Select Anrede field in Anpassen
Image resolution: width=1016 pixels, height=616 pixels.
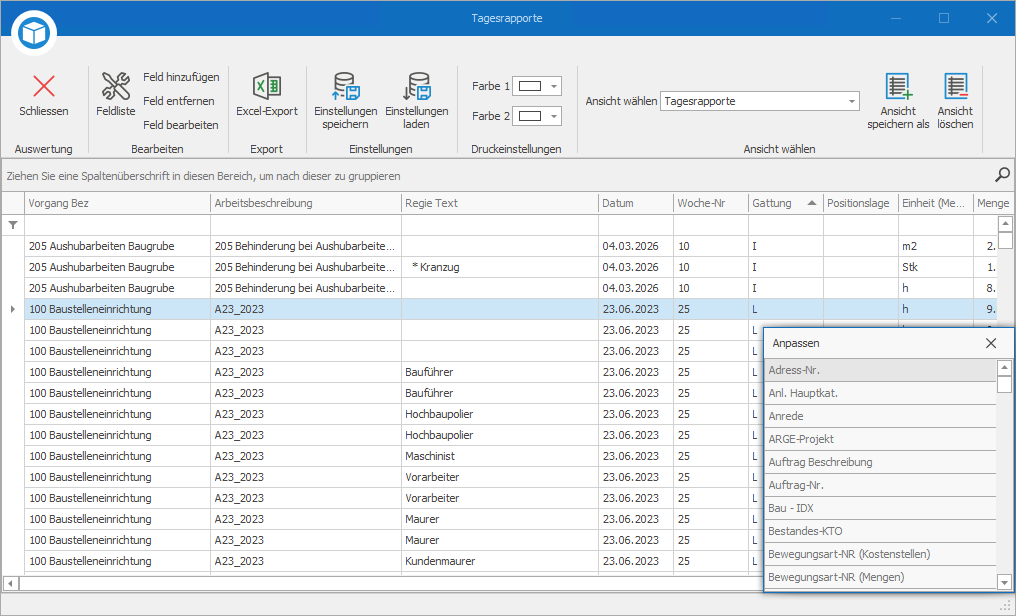coord(880,416)
